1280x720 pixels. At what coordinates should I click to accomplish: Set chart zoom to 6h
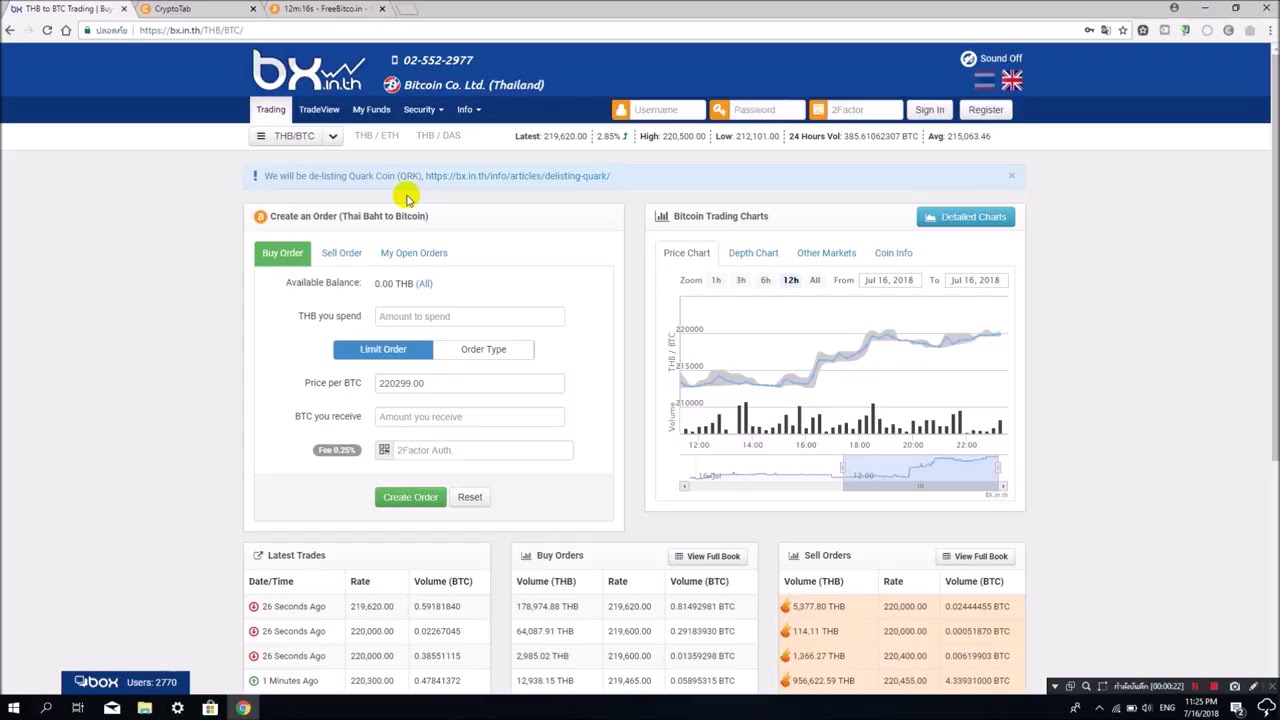(765, 280)
